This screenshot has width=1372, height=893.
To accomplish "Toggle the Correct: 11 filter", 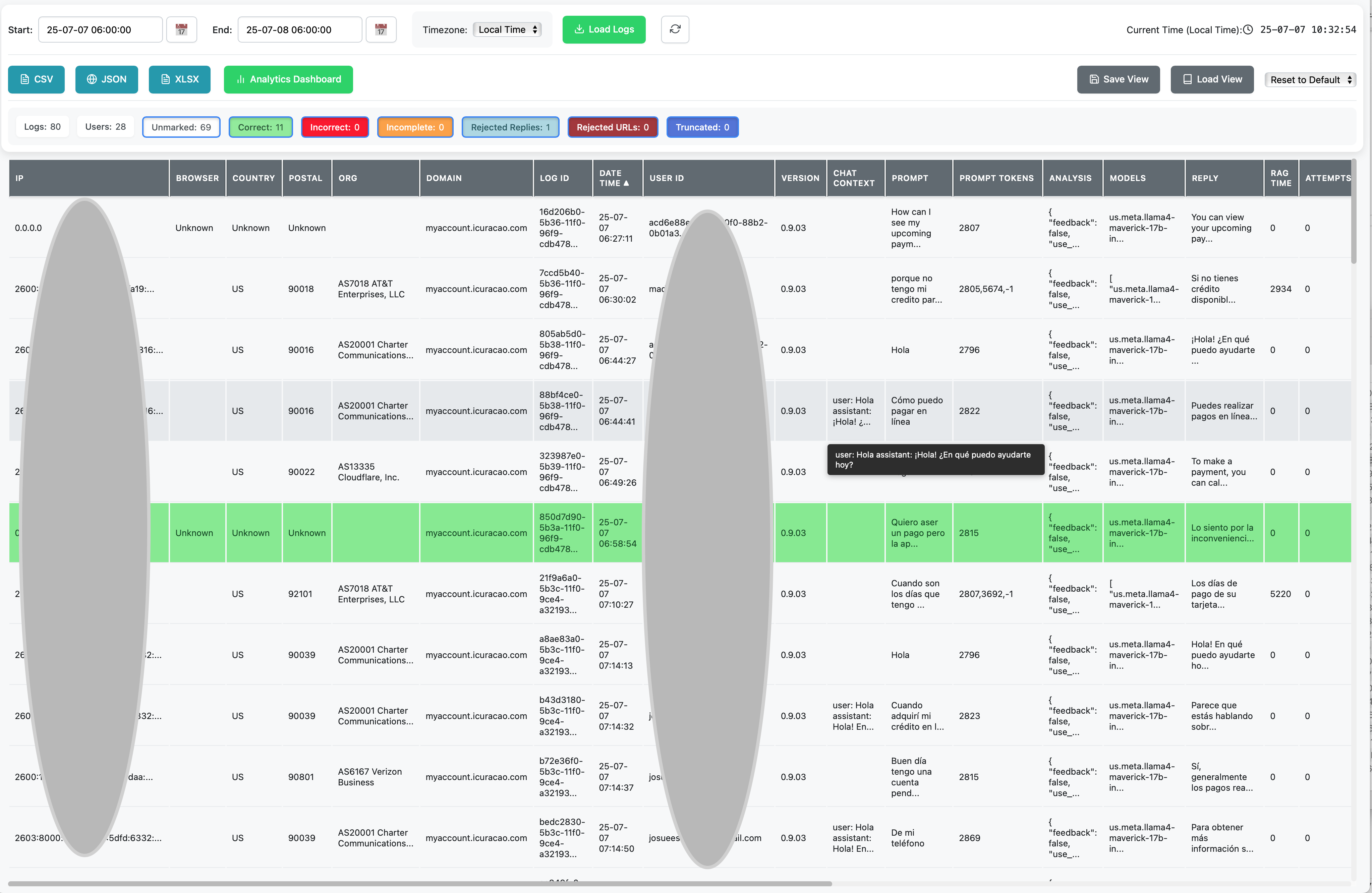I will [x=261, y=127].
